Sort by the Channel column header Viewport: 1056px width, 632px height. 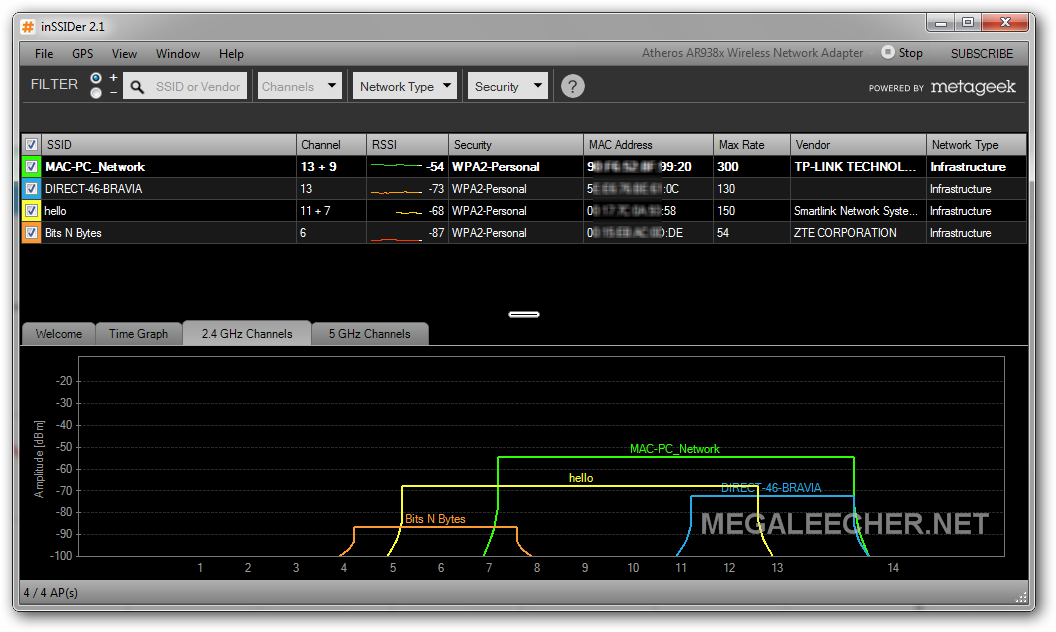331,145
